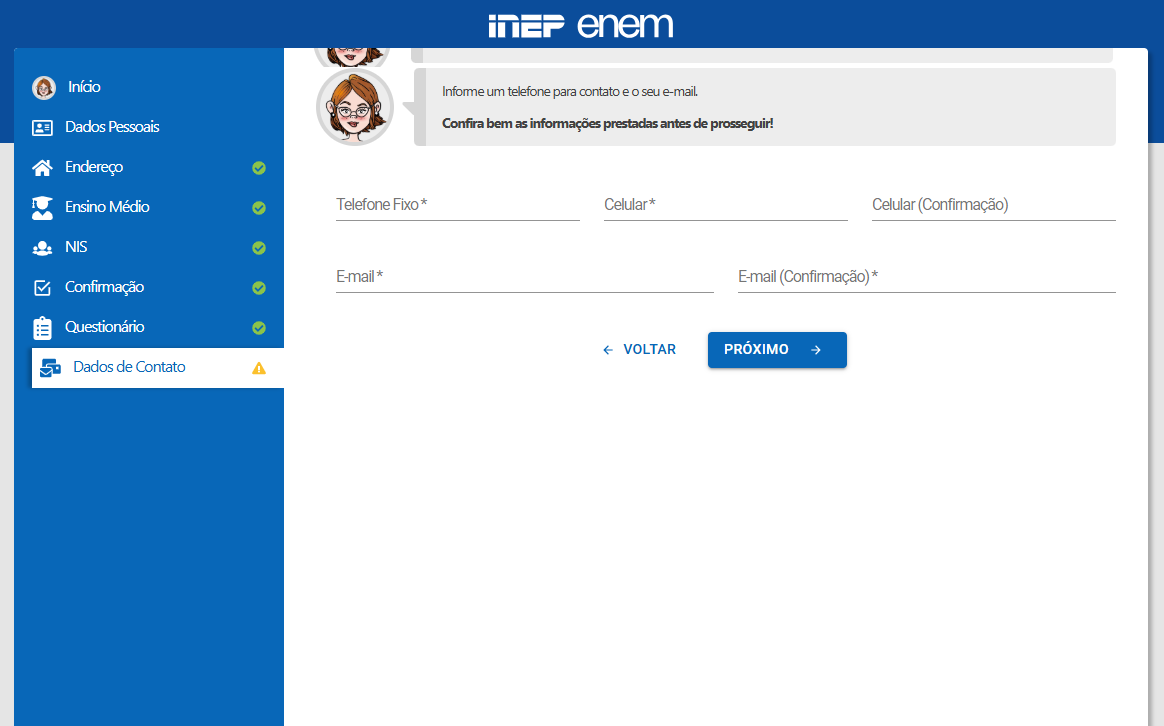The height and width of the screenshot is (726, 1164).
Task: Focus the Telefone Fixo input field
Action: point(457,205)
